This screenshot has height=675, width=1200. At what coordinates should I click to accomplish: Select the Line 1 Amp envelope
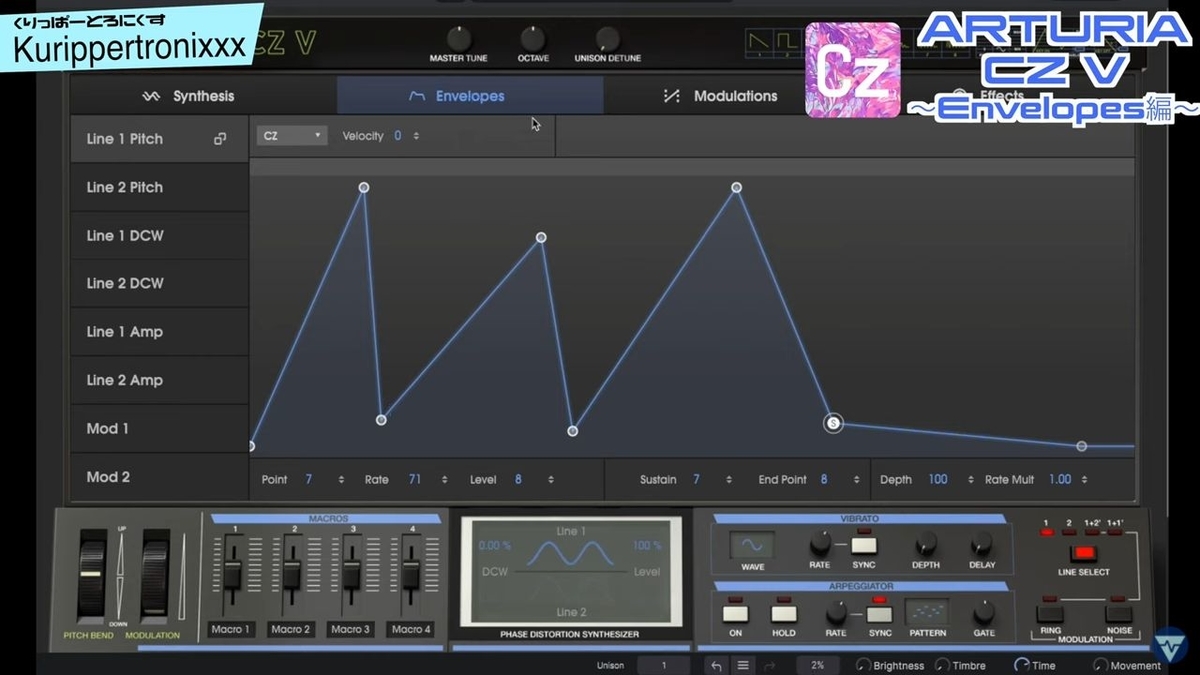pos(159,332)
